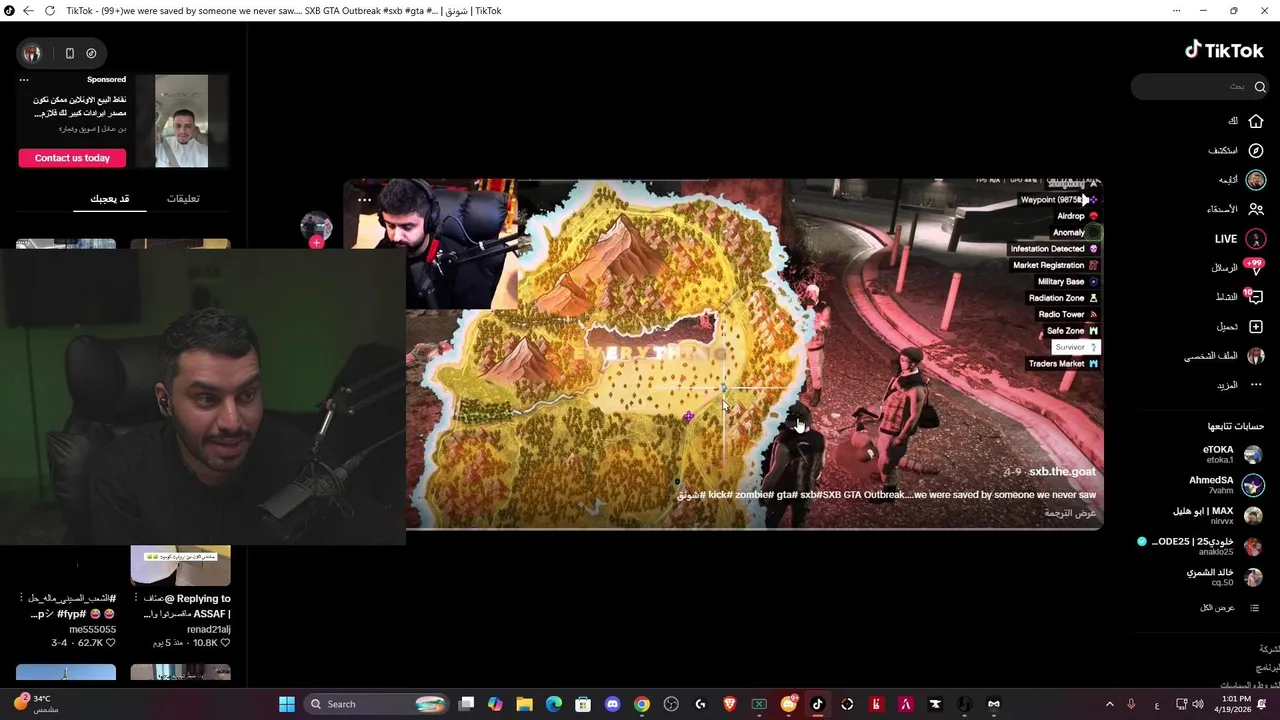Switch to 'قد يعجبك' tab
This screenshot has width=1280, height=720.
click(109, 199)
